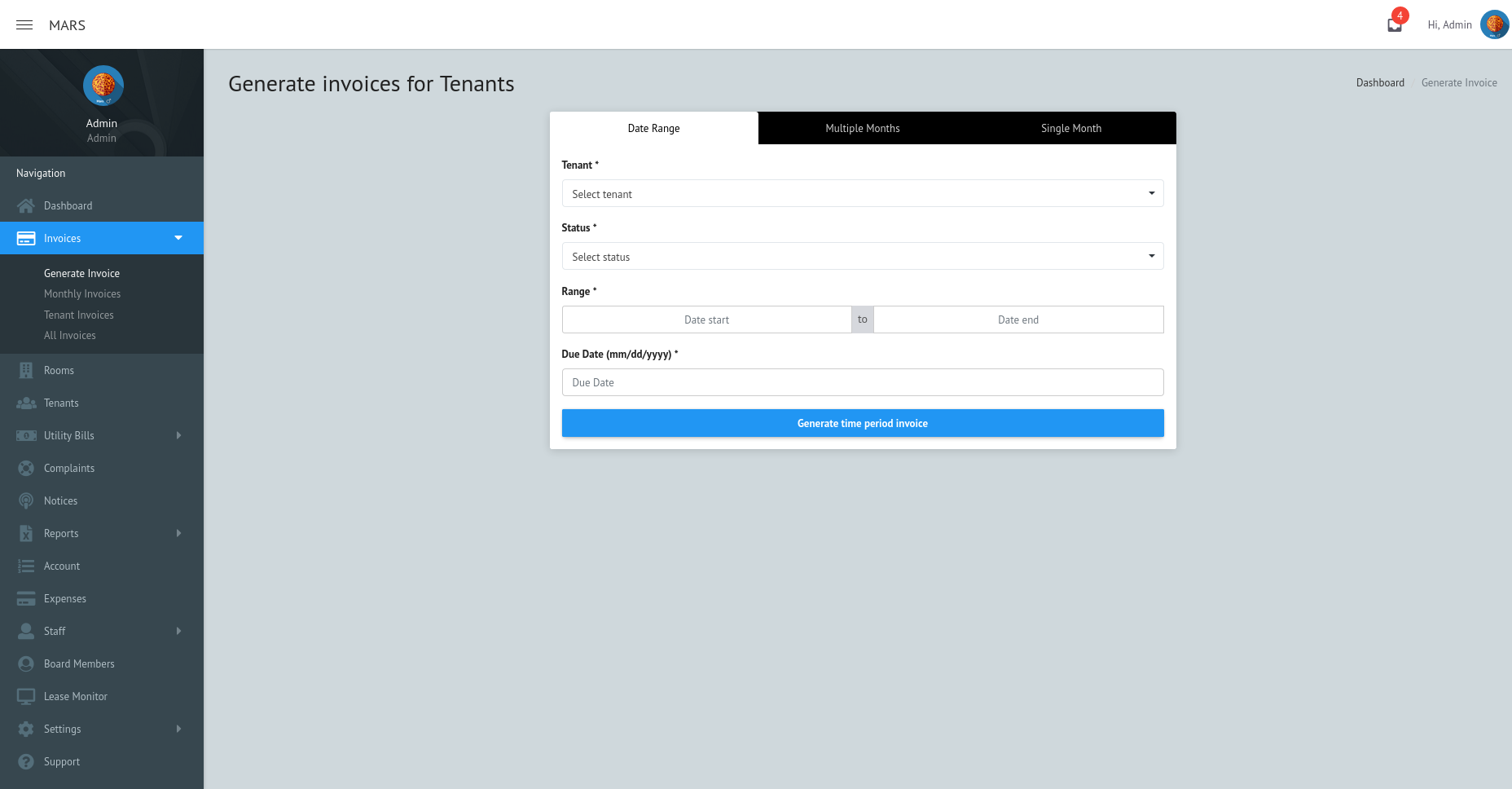Expand the Reports section
The width and height of the screenshot is (1512, 789).
(178, 533)
